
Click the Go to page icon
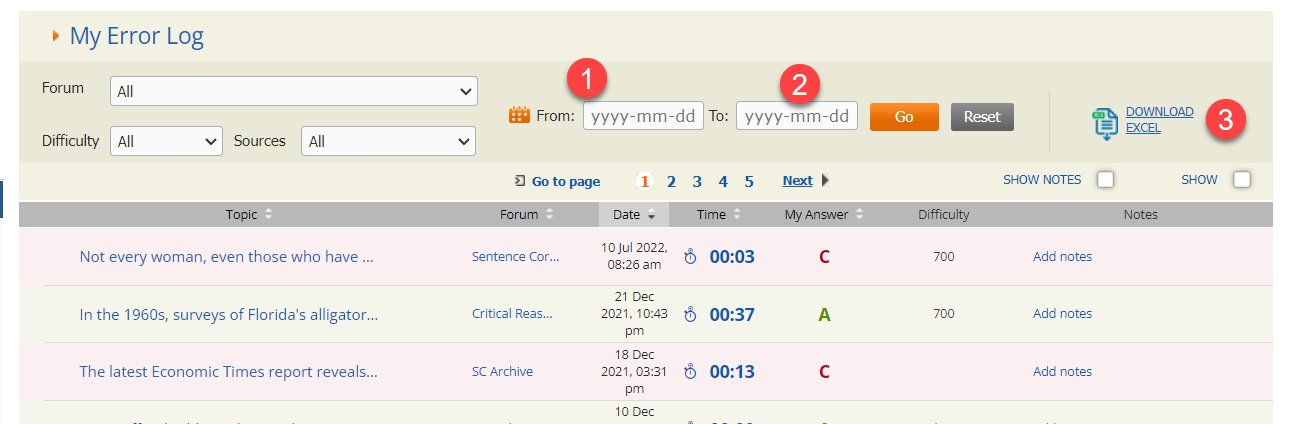(x=520, y=181)
